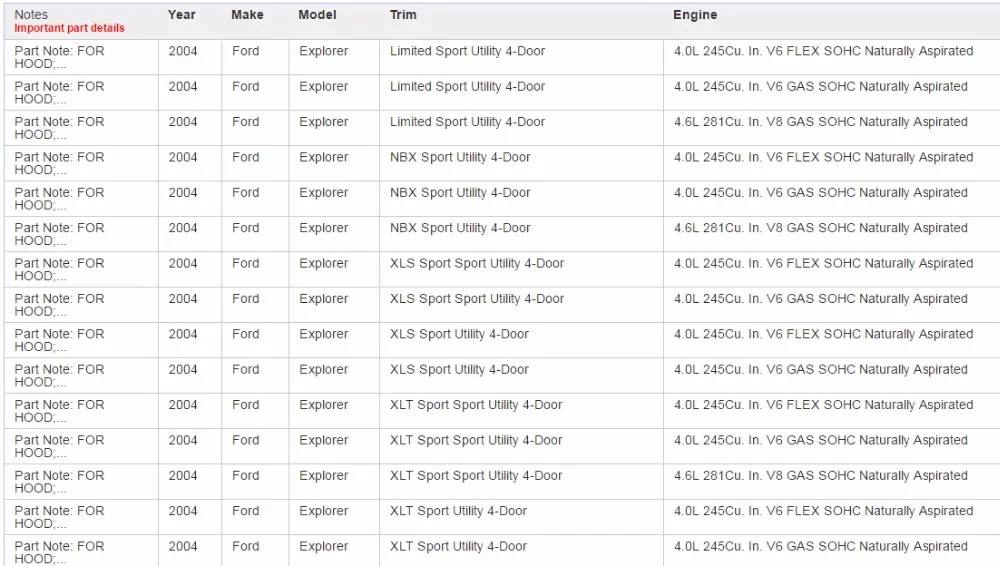Click the XLT Sport Sport Utility 4.6L V8 engine cell

(x=821, y=475)
